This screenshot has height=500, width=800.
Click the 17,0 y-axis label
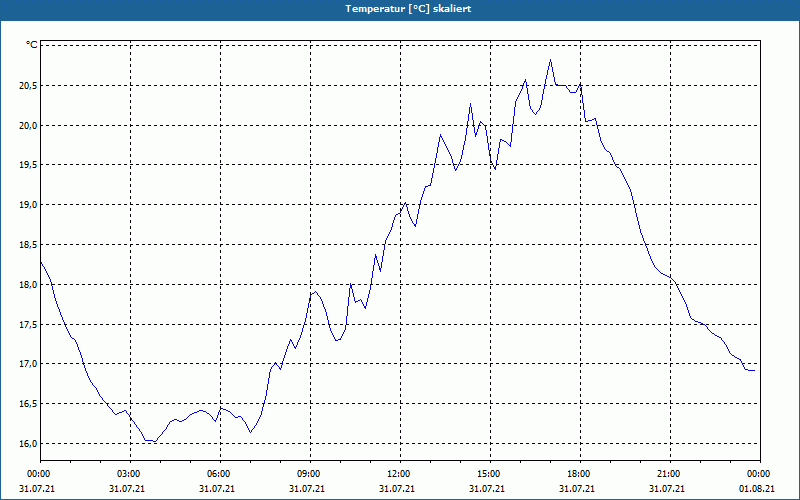click(x=28, y=364)
